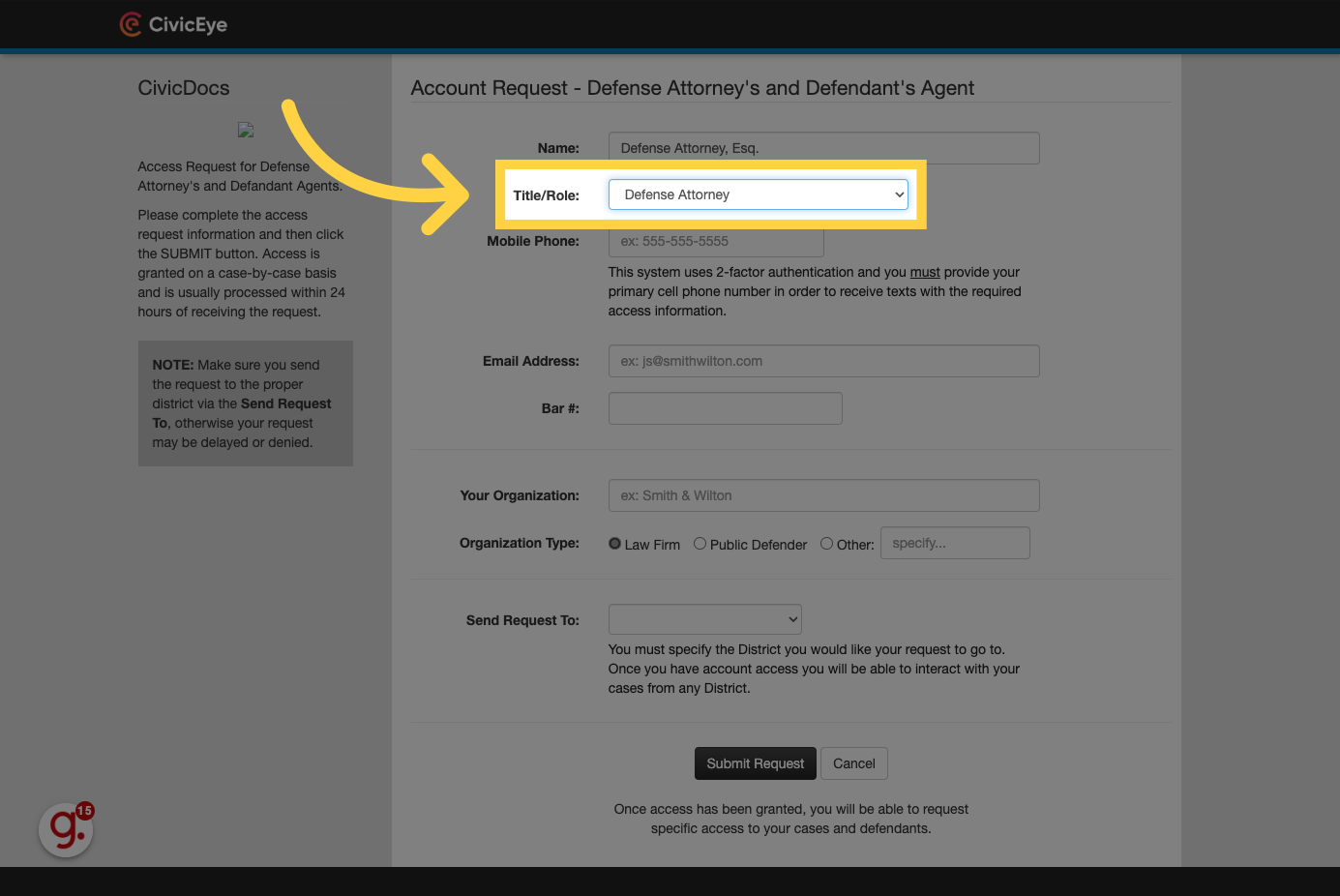The height and width of the screenshot is (896, 1340).
Task: Focus the Email Address field
Action: (824, 361)
